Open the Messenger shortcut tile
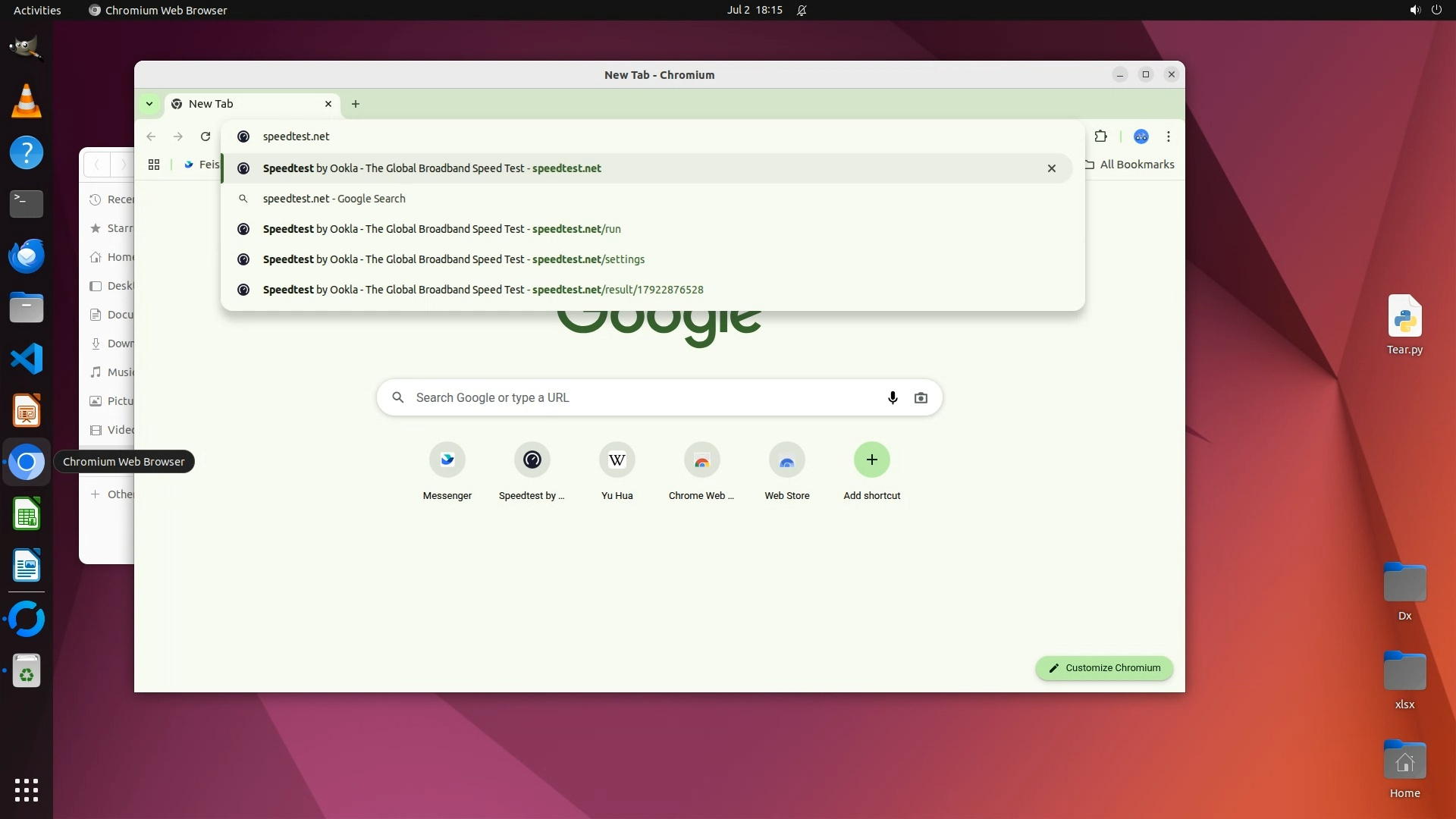 (x=447, y=460)
